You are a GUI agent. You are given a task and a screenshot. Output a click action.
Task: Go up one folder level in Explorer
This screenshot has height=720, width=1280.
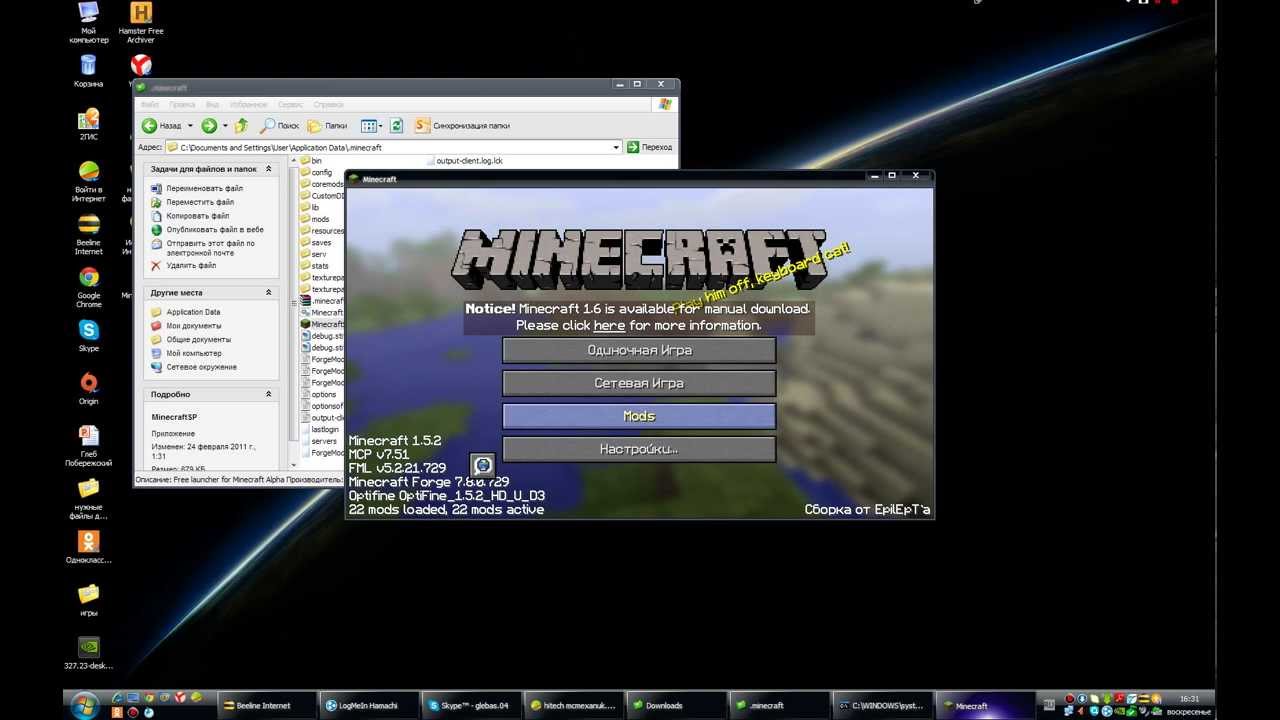click(241, 126)
